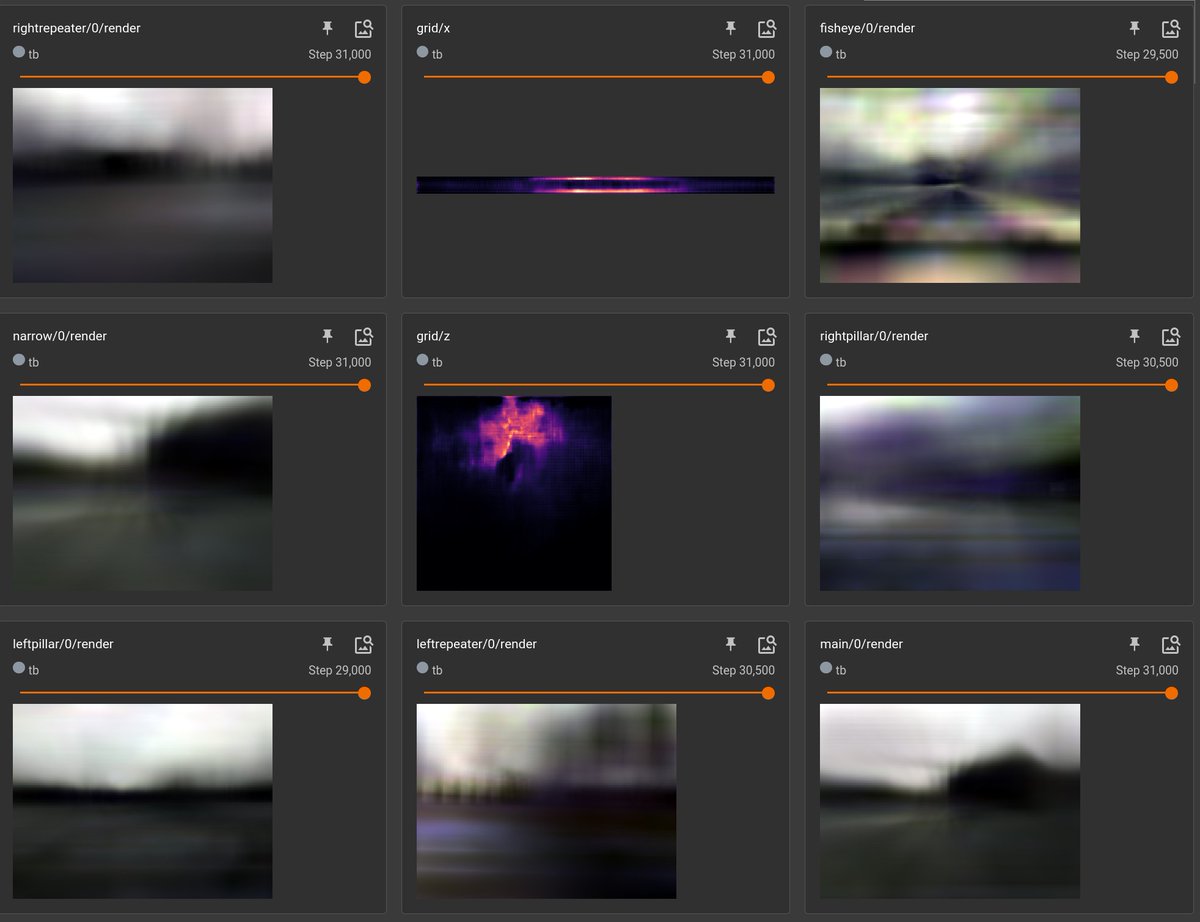Click the 'Step 30,500' label on rightpillar card
1200x922 pixels.
click(x=1147, y=362)
